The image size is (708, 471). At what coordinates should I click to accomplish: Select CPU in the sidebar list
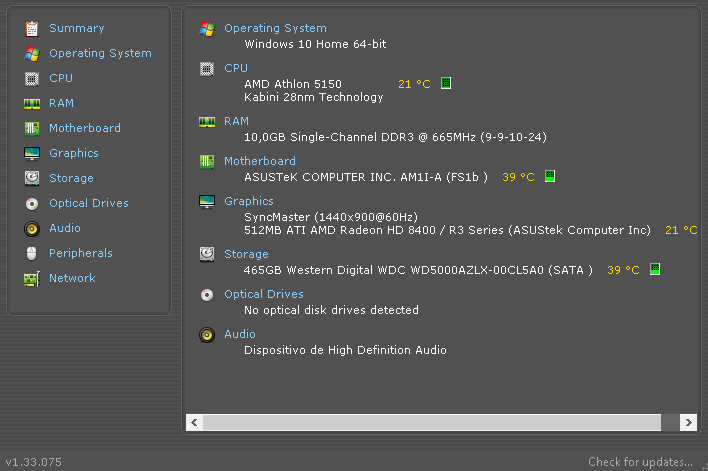61,78
